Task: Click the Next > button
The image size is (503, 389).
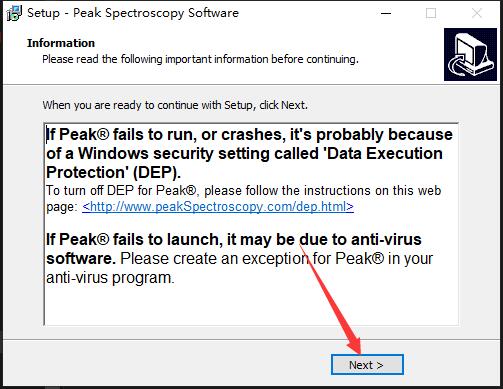Action: pyautogui.click(x=367, y=365)
